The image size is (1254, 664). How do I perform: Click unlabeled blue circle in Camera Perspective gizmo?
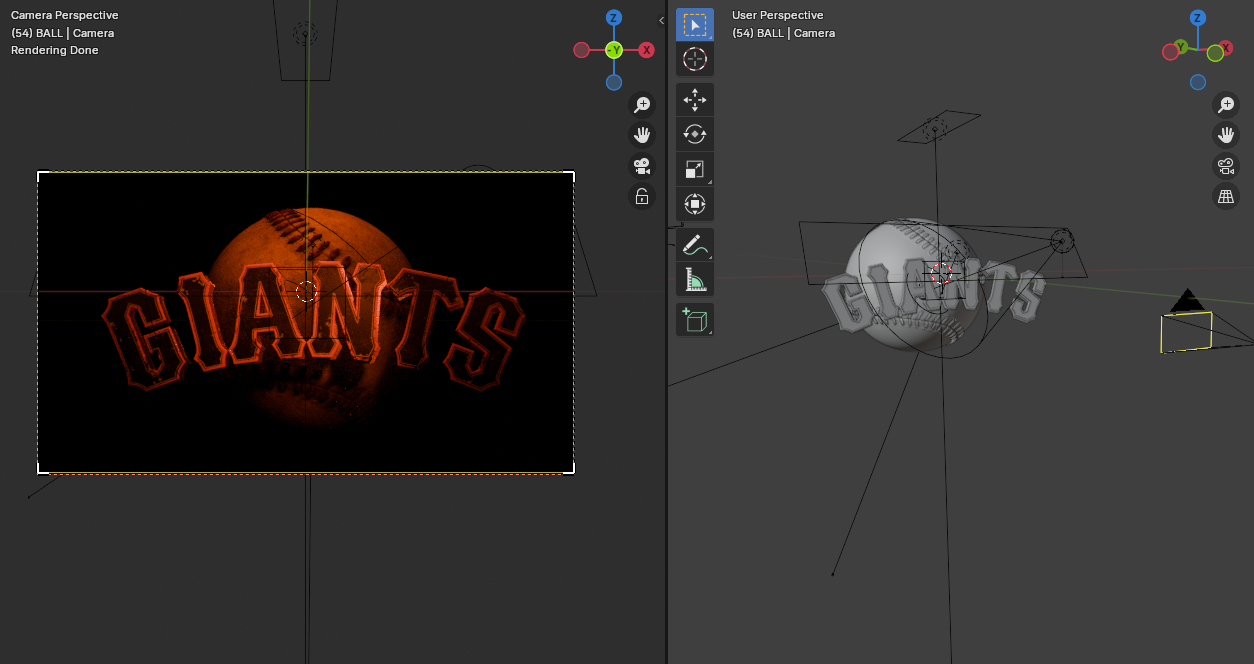614,82
